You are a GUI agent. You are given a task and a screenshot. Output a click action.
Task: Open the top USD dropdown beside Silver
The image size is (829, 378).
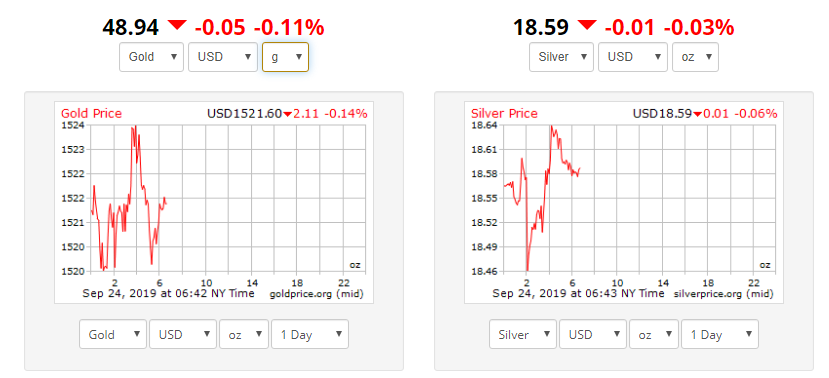[x=633, y=57]
